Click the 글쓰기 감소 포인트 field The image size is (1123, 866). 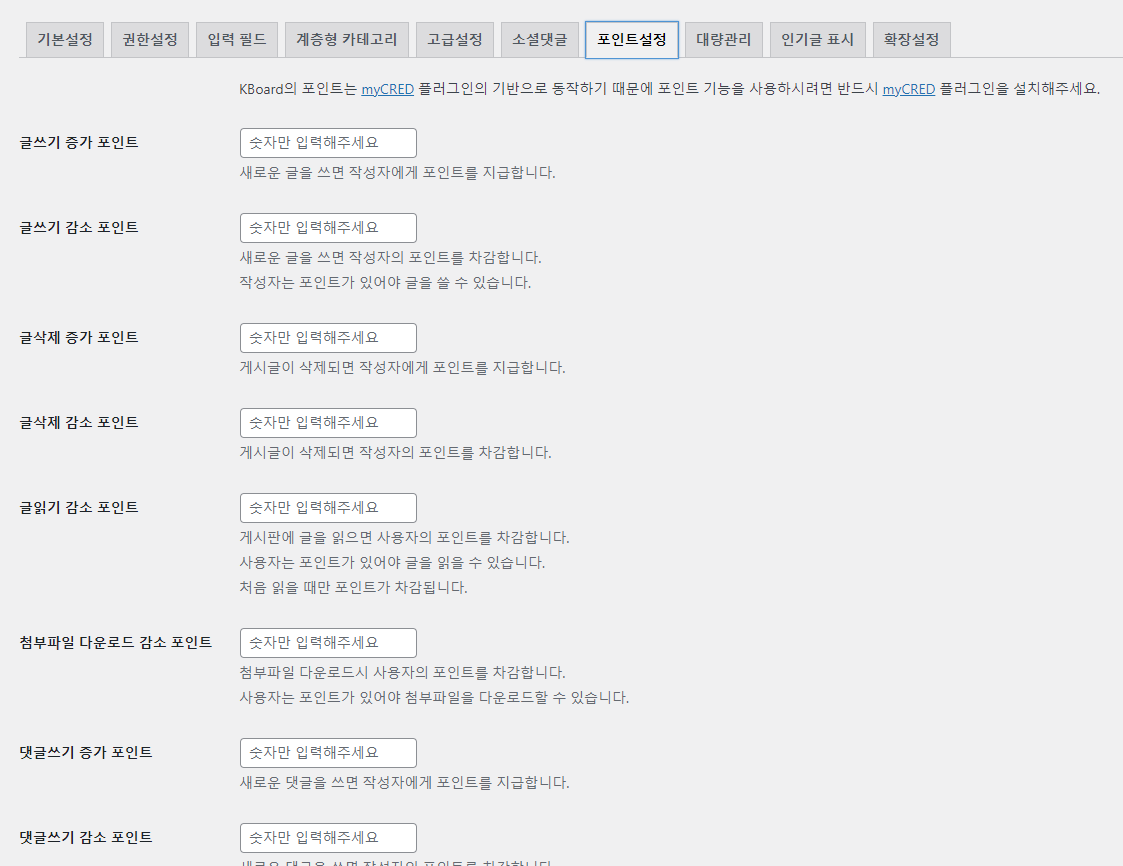[x=328, y=228]
